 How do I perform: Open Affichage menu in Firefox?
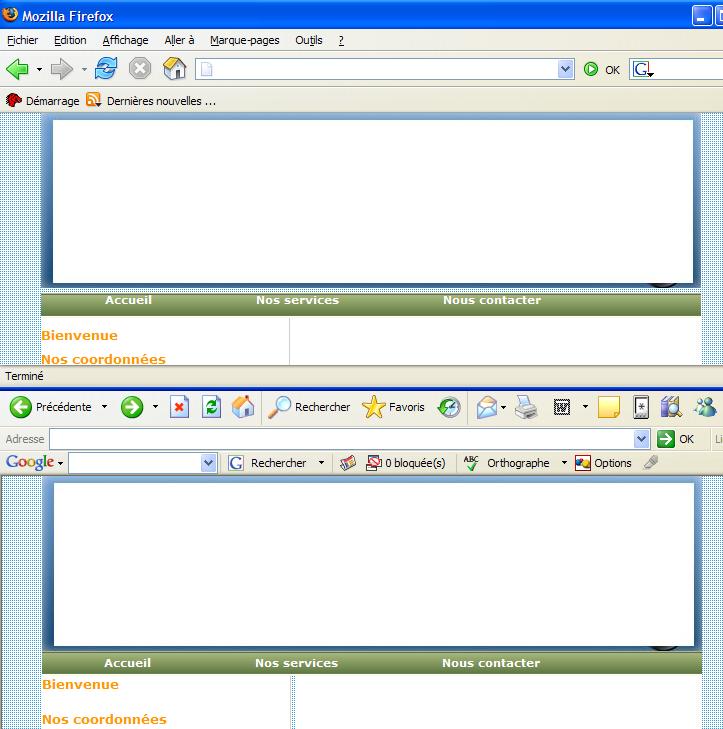[126, 40]
